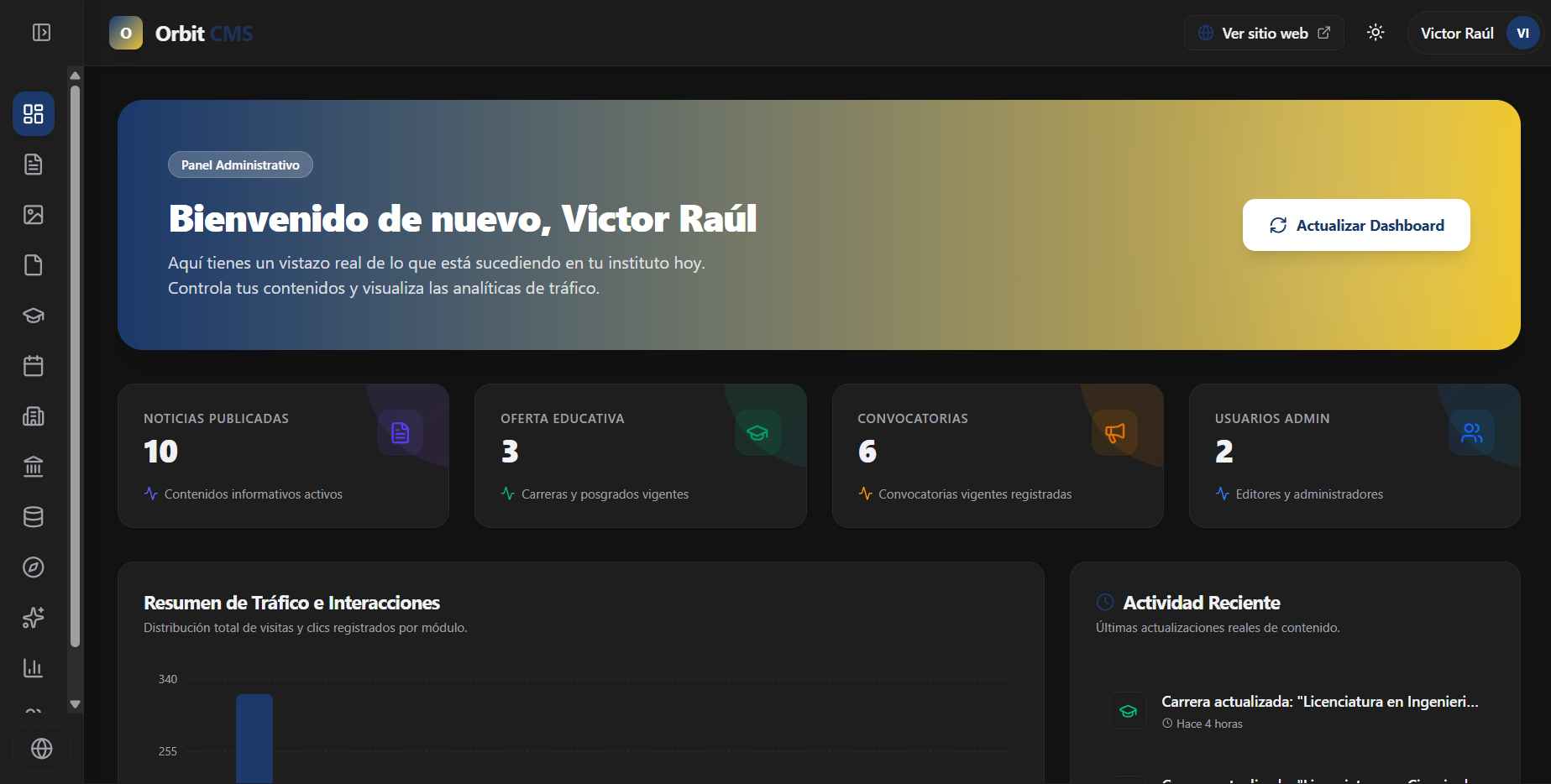Toggle the sidebar collapse panel icon
Viewport: 1551px width, 784px height.
tap(41, 33)
